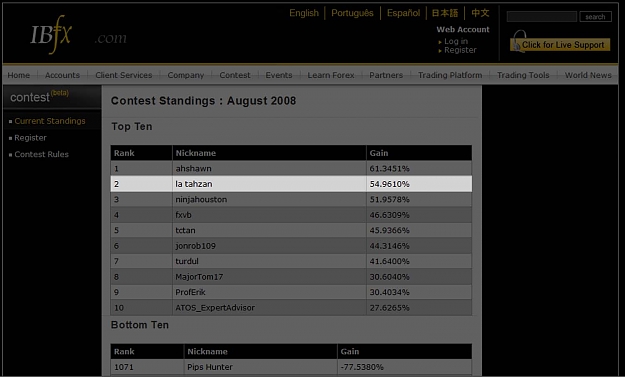The height and width of the screenshot is (377, 625).
Task: Click the search input field
Action: point(542,16)
